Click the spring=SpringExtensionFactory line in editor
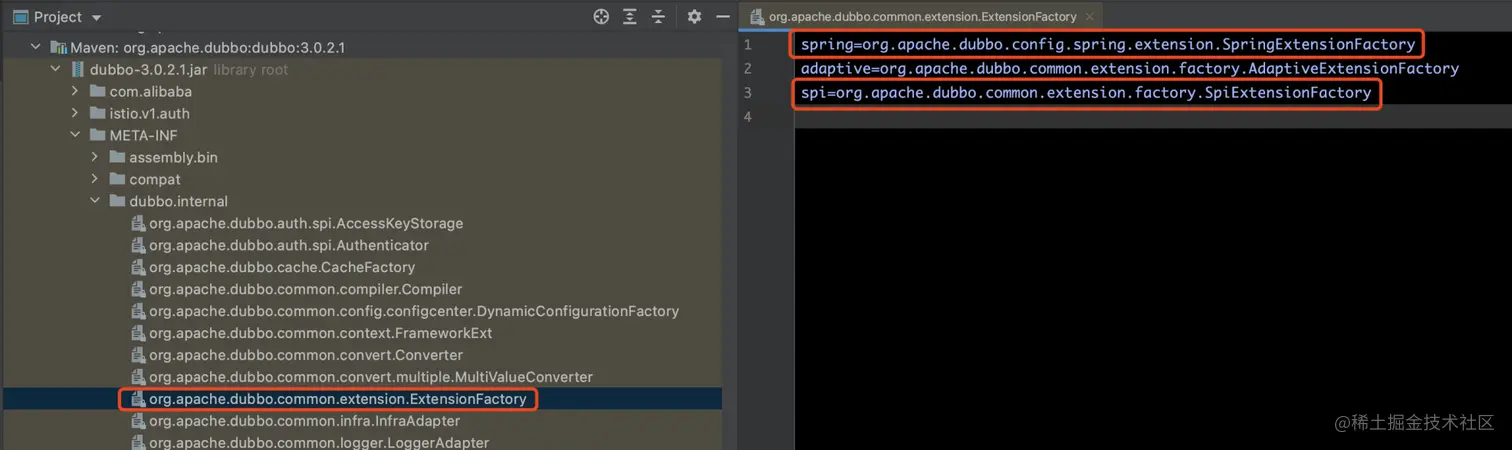 (x=1108, y=45)
